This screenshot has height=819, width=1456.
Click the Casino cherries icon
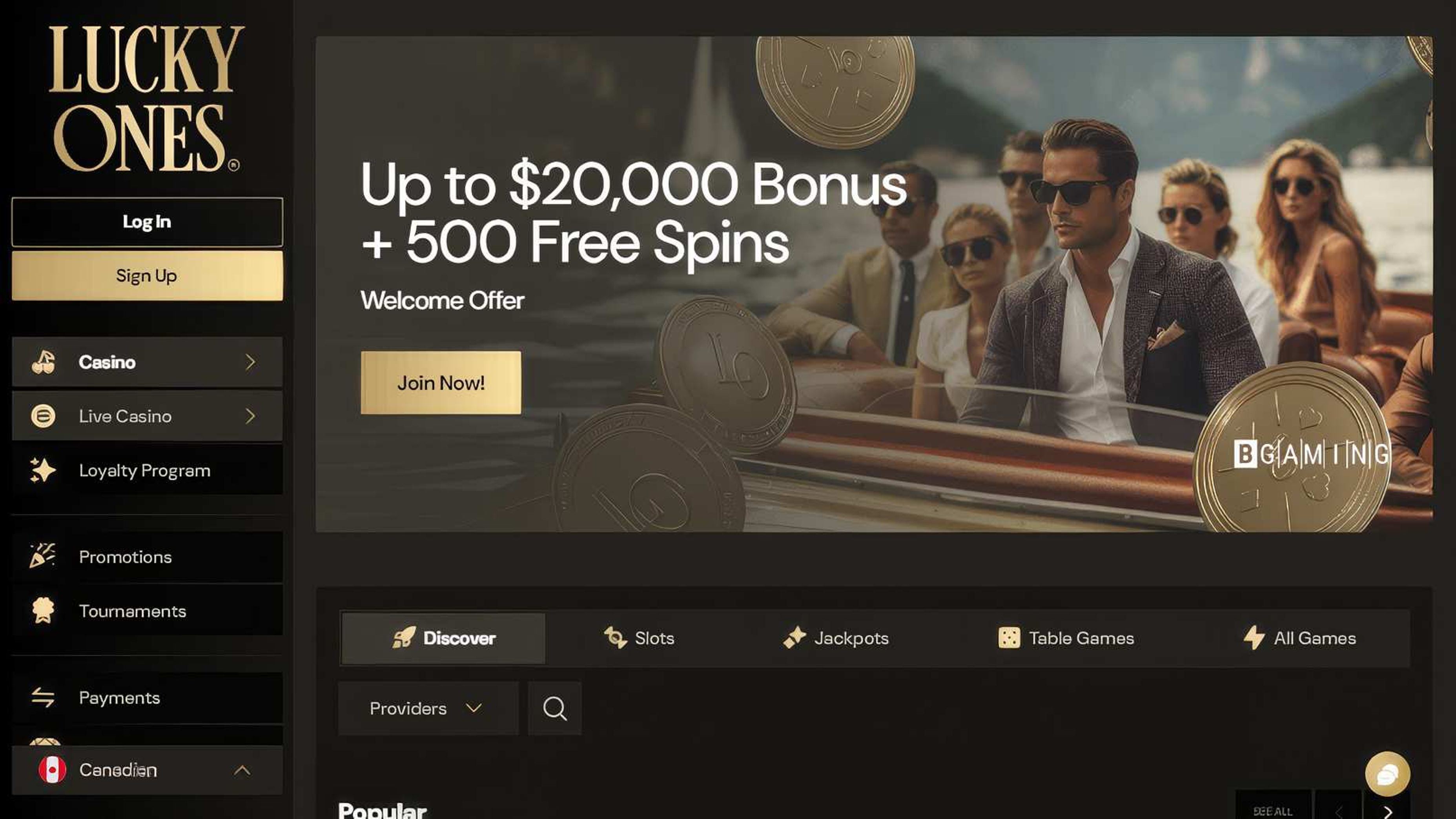tap(43, 362)
